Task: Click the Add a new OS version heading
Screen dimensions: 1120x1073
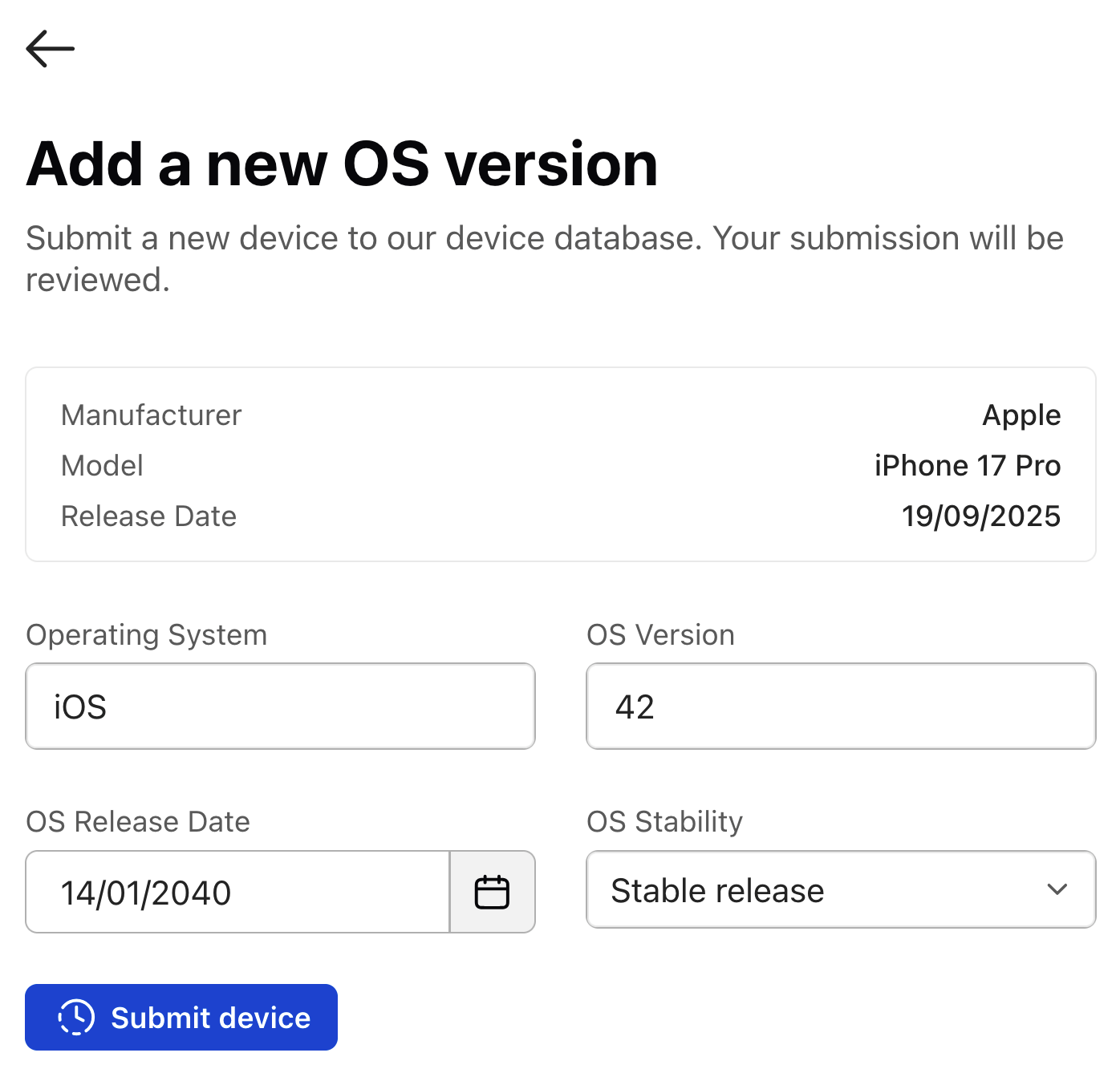Action: tap(343, 164)
